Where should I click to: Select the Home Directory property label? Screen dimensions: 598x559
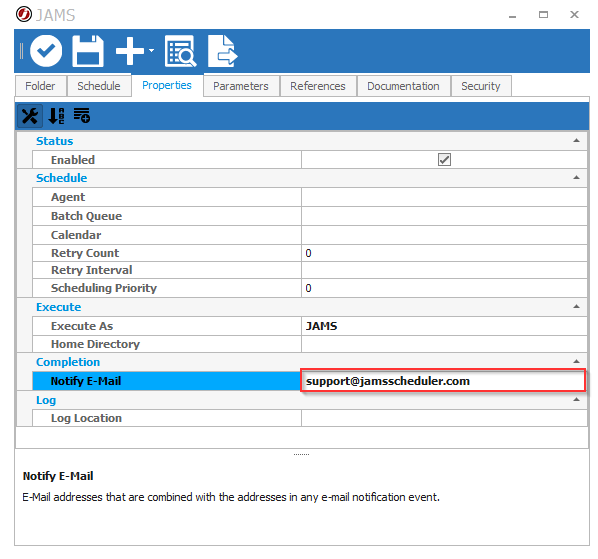coord(95,344)
